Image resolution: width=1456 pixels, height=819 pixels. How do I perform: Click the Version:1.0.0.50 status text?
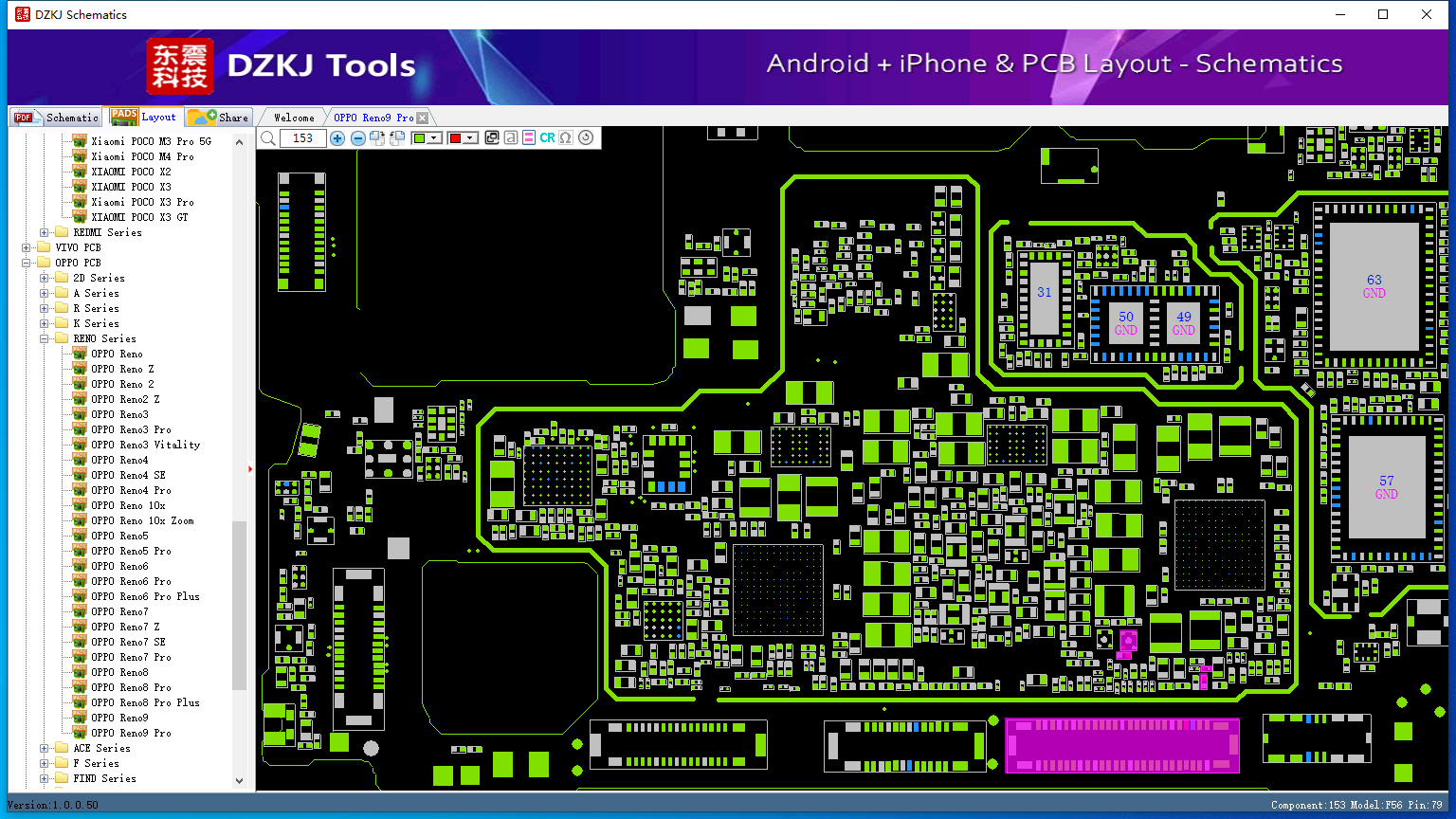[x=53, y=805]
